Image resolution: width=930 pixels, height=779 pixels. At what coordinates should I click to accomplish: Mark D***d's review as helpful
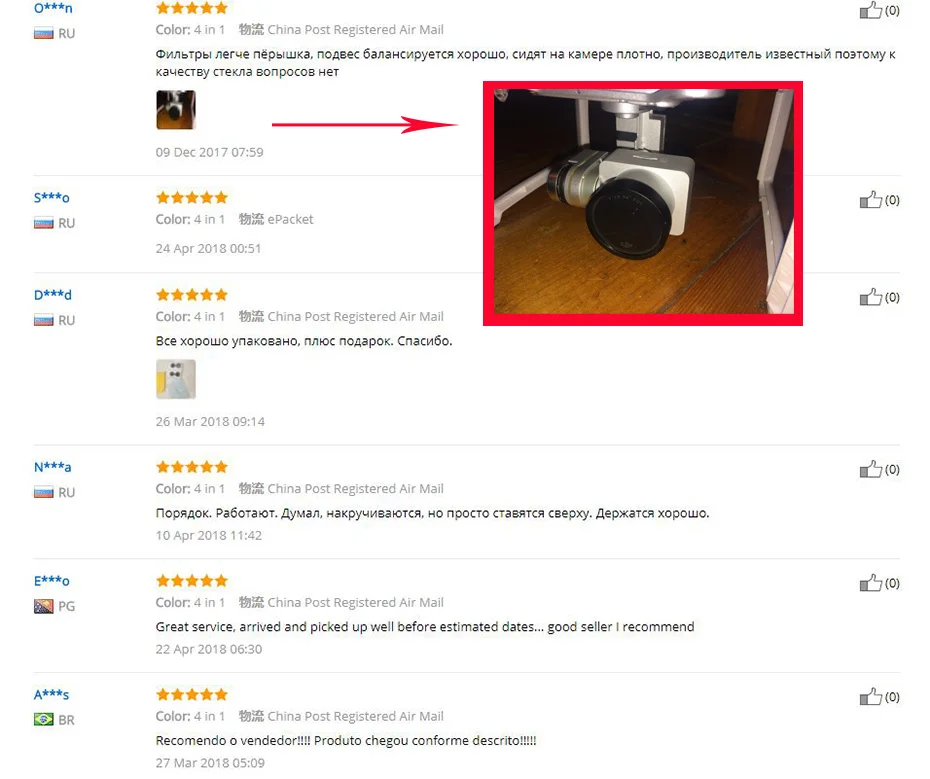871,297
